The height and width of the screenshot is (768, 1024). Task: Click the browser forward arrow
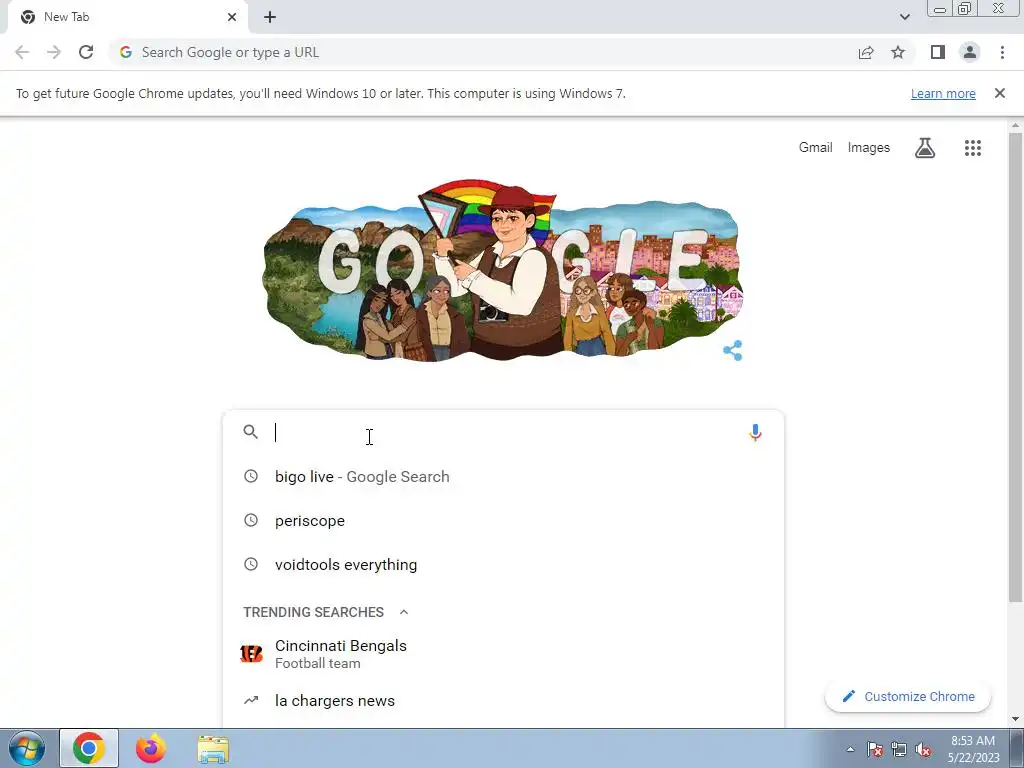click(x=54, y=52)
